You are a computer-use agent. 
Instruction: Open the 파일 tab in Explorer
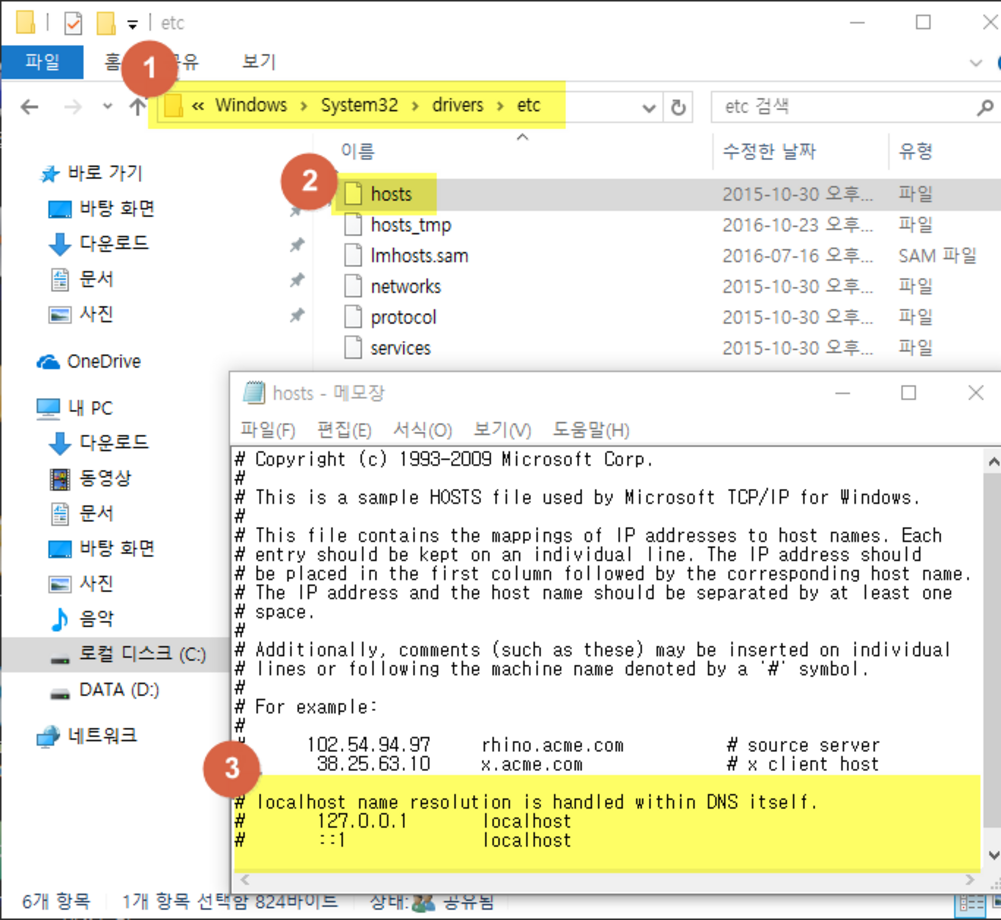(42, 62)
